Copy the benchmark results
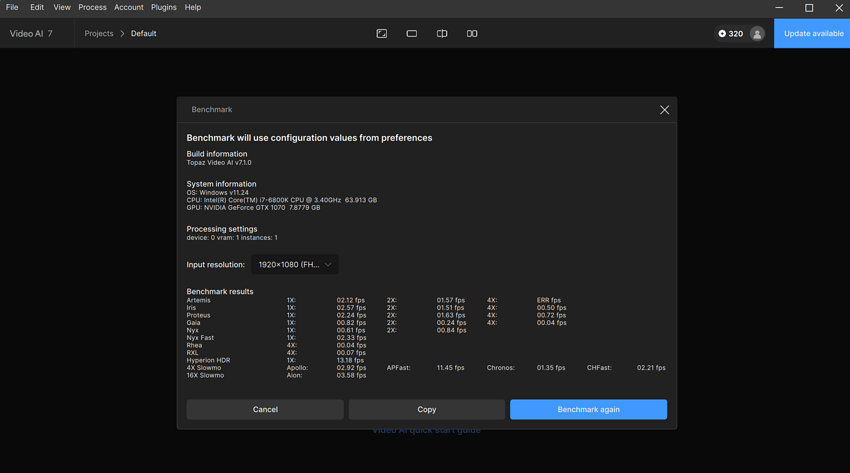The width and height of the screenshot is (850, 473). [x=426, y=409]
